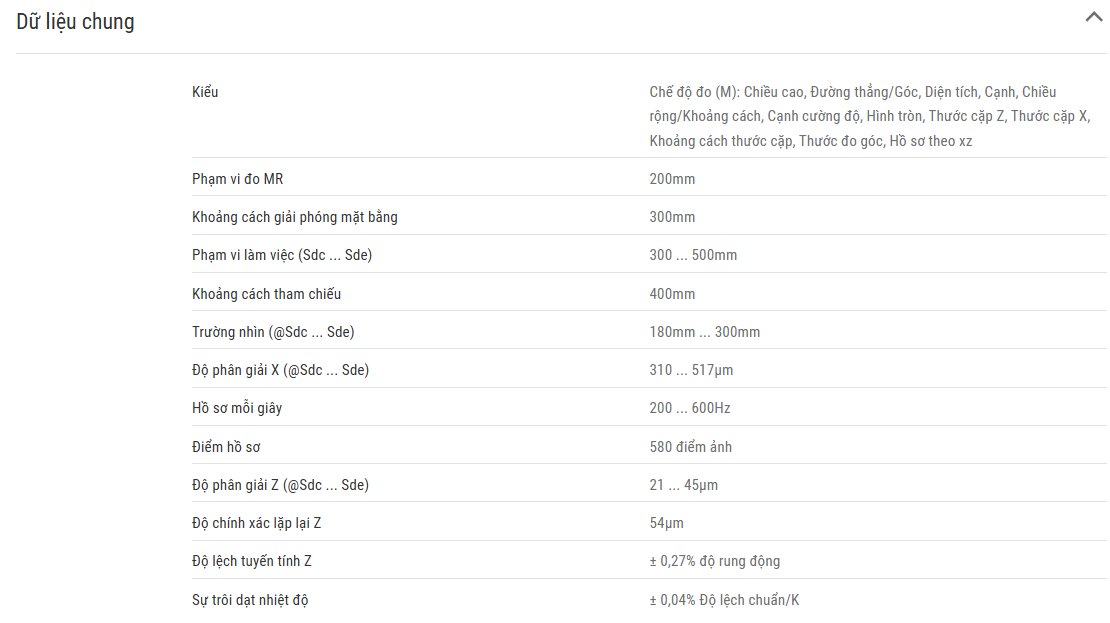Select the Độ phân giải X label
Viewport: 1110px width, 623px height.
coord(280,370)
